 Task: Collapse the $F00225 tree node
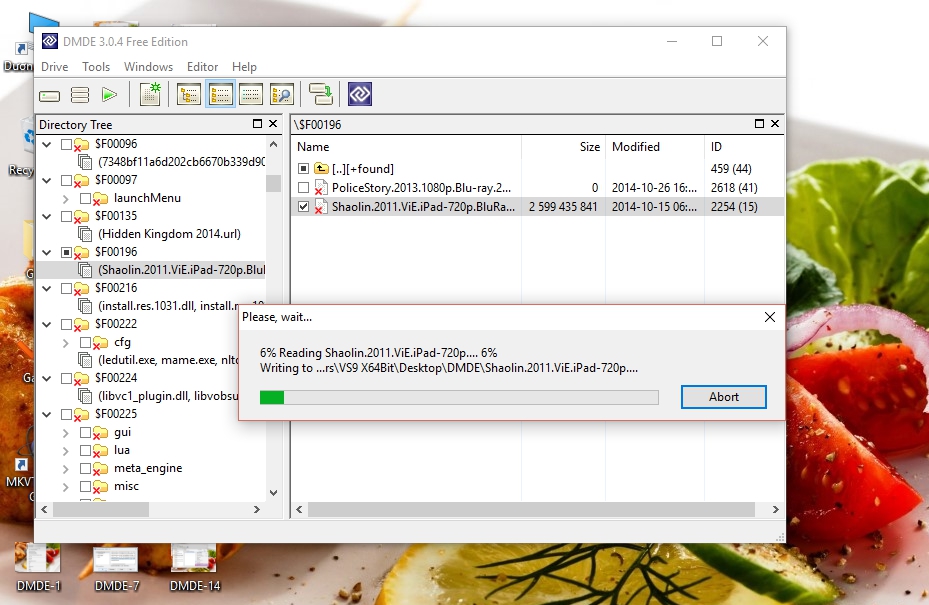pyautogui.click(x=47, y=414)
